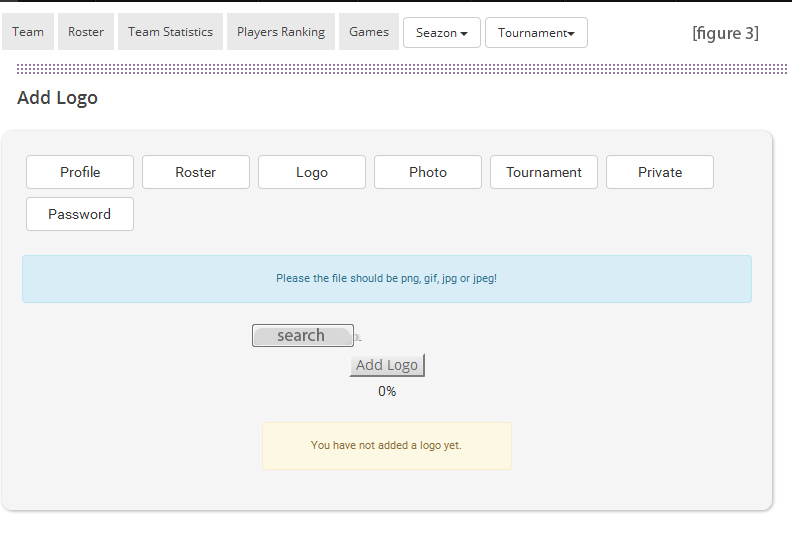Open the Photo settings section
The width and height of the screenshot is (792, 548).
pos(428,172)
